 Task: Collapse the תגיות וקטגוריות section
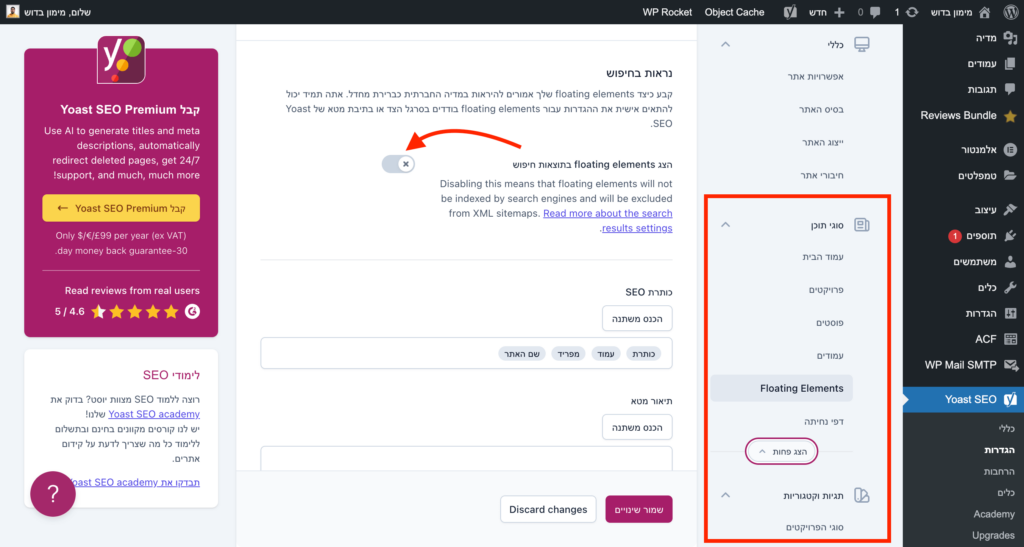pyautogui.click(x=726, y=495)
